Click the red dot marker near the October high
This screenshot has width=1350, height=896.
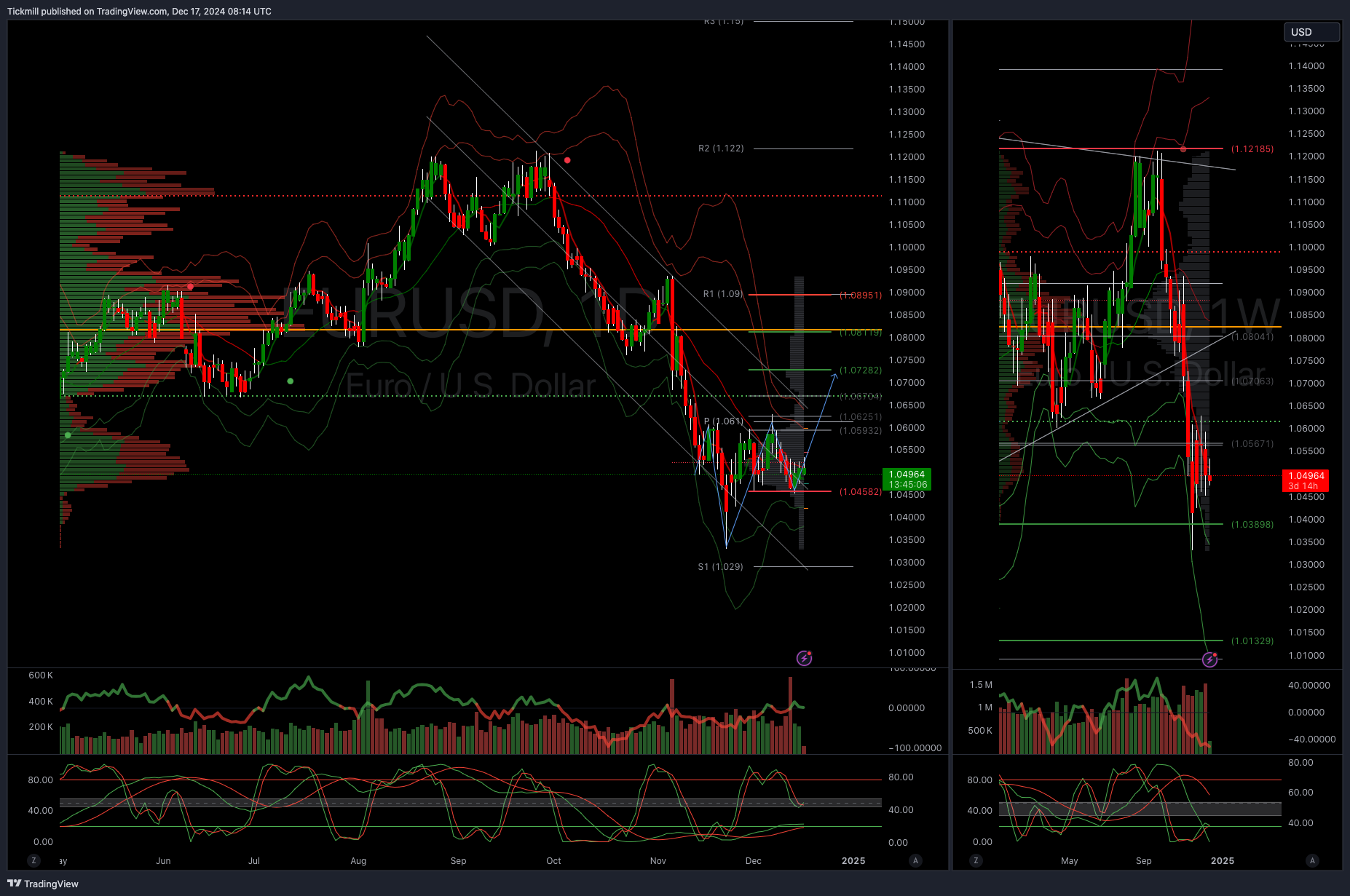pos(567,160)
